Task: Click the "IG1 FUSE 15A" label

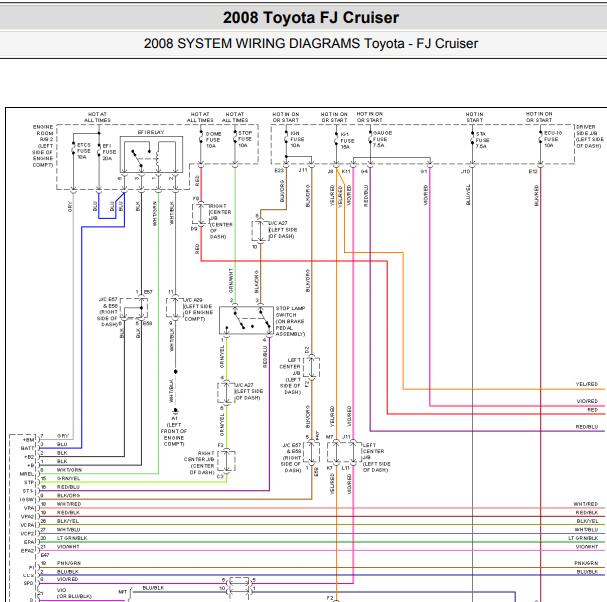Action: click(347, 141)
